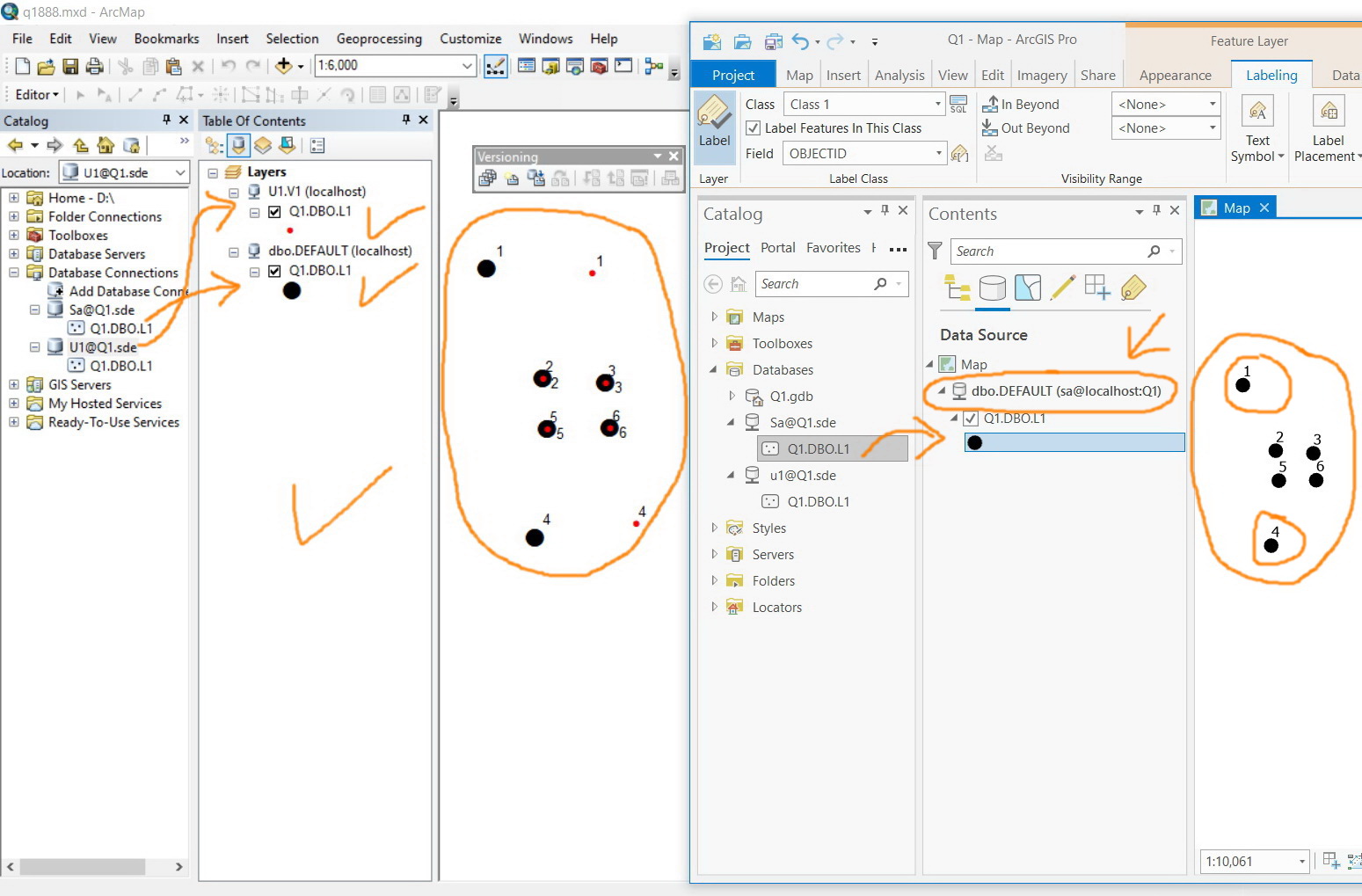Screen dimensions: 1362x896
Task: Open the Portal tab in Pro Catalog pane
Action: (x=778, y=248)
